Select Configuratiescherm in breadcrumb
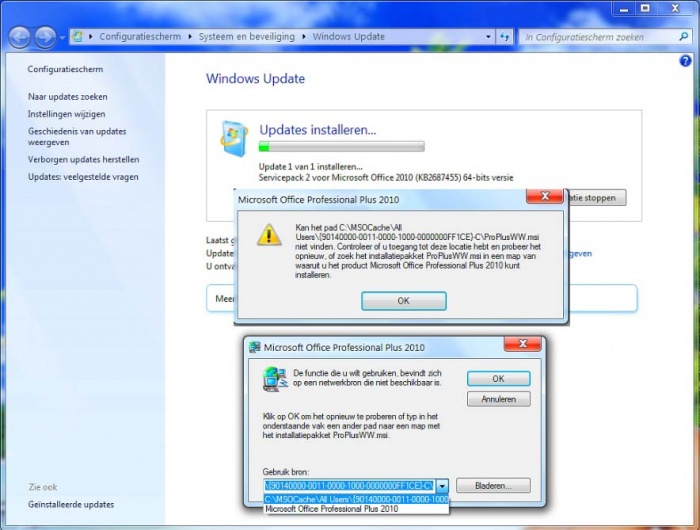 [x=140, y=37]
